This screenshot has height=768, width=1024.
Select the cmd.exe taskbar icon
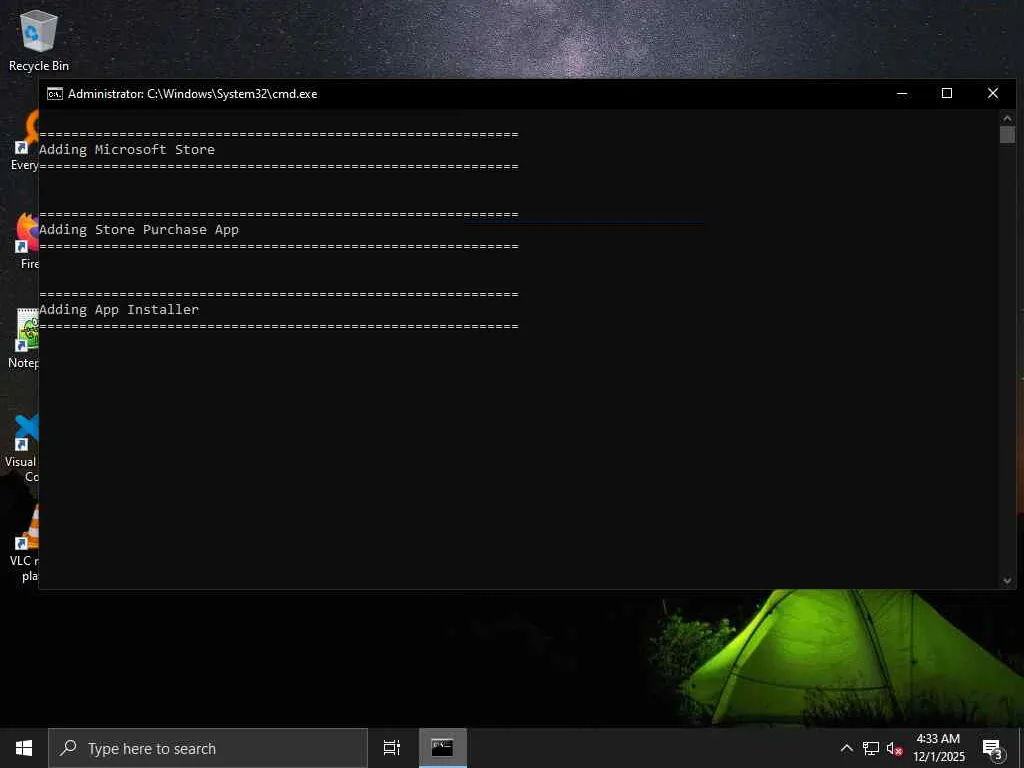[x=442, y=748]
